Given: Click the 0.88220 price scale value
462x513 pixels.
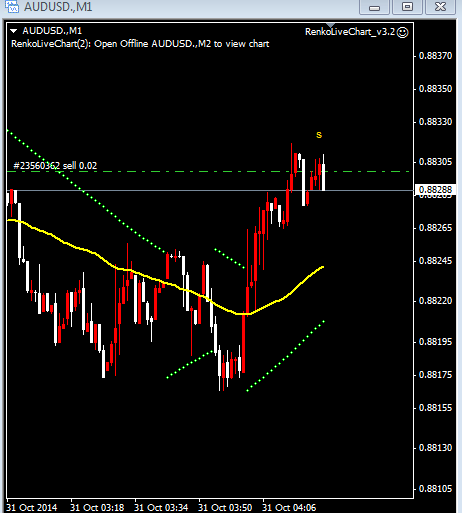Looking at the screenshot, I should pos(435,301).
